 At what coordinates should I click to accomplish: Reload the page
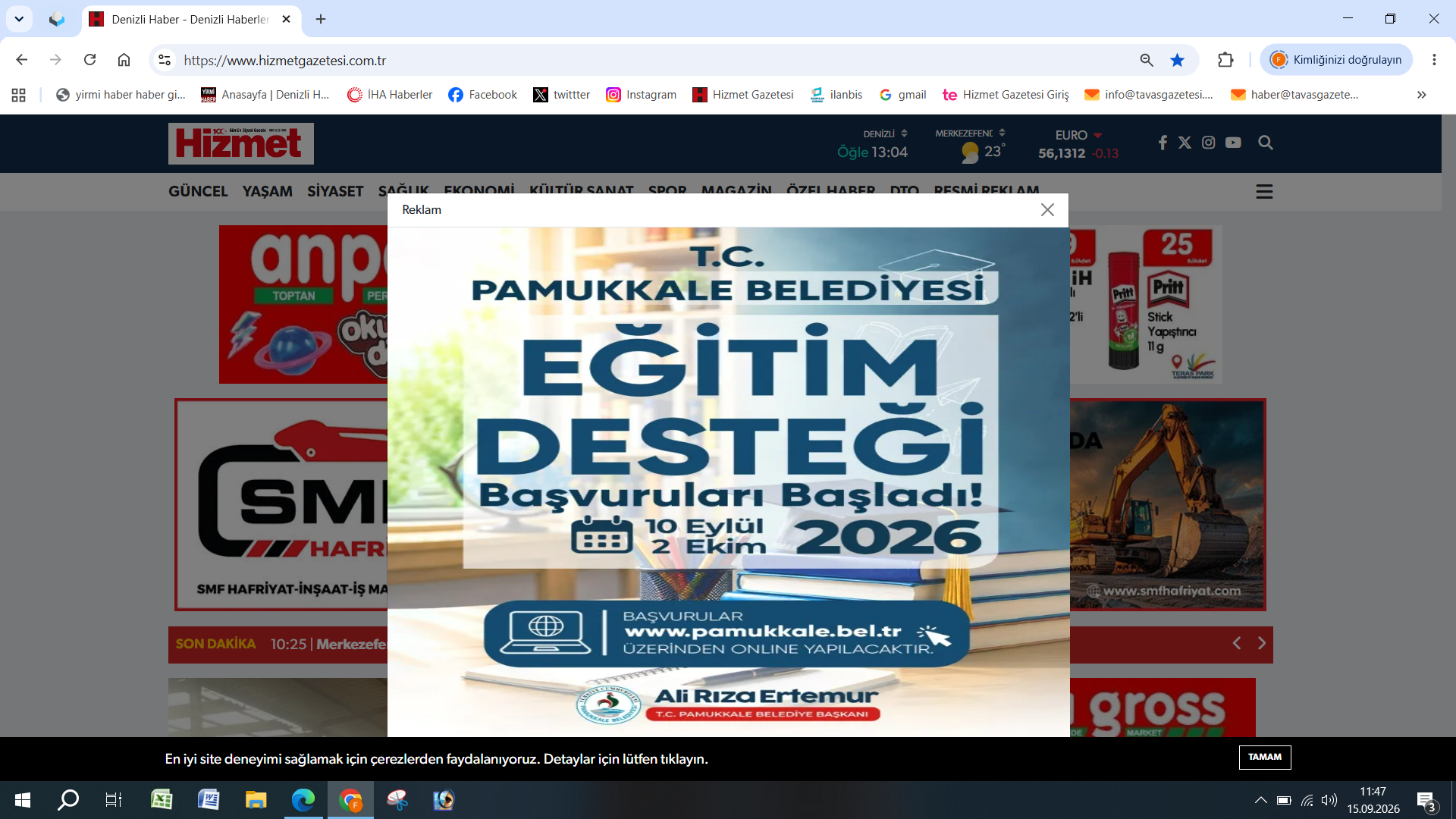click(x=89, y=60)
